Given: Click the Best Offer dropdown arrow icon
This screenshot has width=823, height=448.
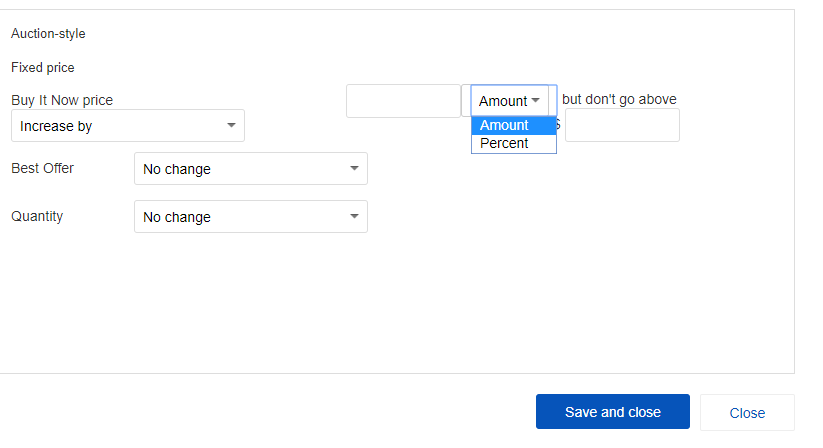Looking at the screenshot, I should tap(354, 169).
